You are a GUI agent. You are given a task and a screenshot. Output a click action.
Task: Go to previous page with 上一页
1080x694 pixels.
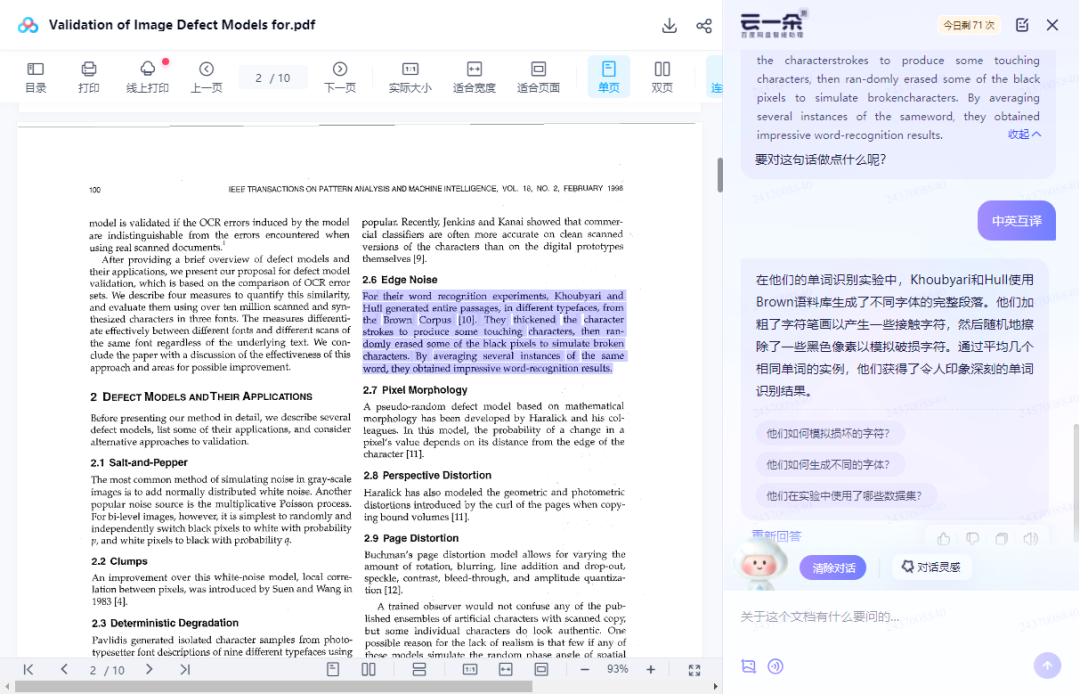point(207,76)
